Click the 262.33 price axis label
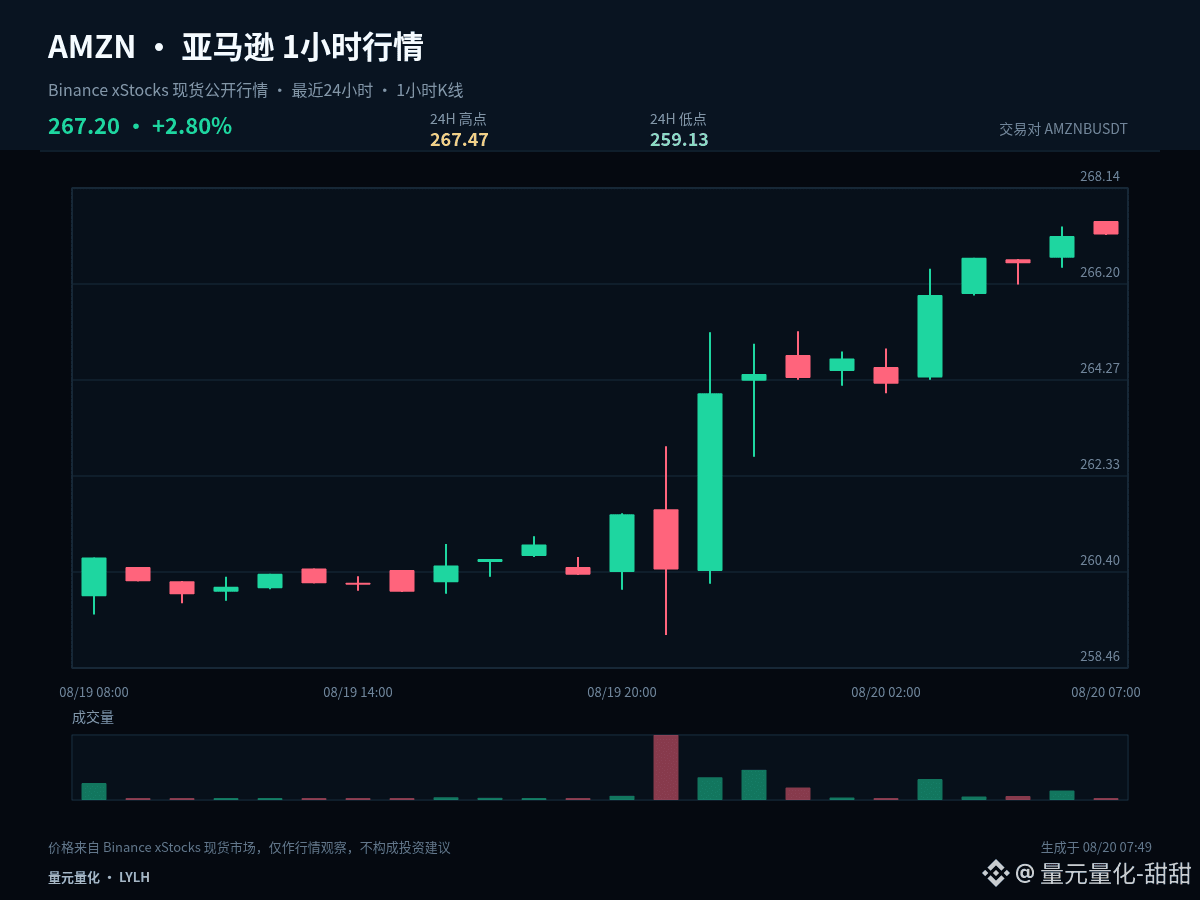 (x=1100, y=464)
